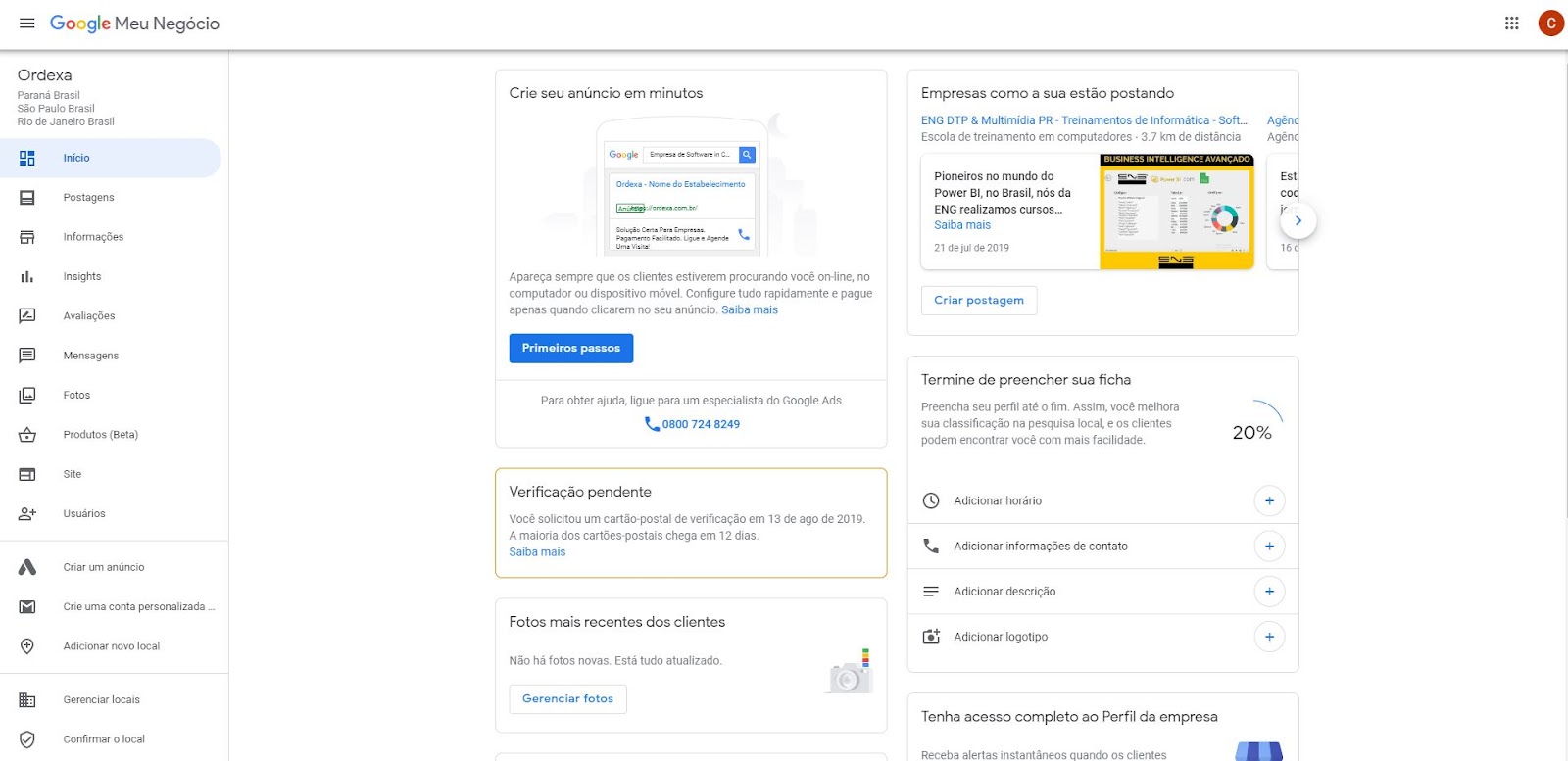The height and width of the screenshot is (761, 1568).
Task: Click the Adicionar descrição label
Action: pyautogui.click(x=1004, y=592)
